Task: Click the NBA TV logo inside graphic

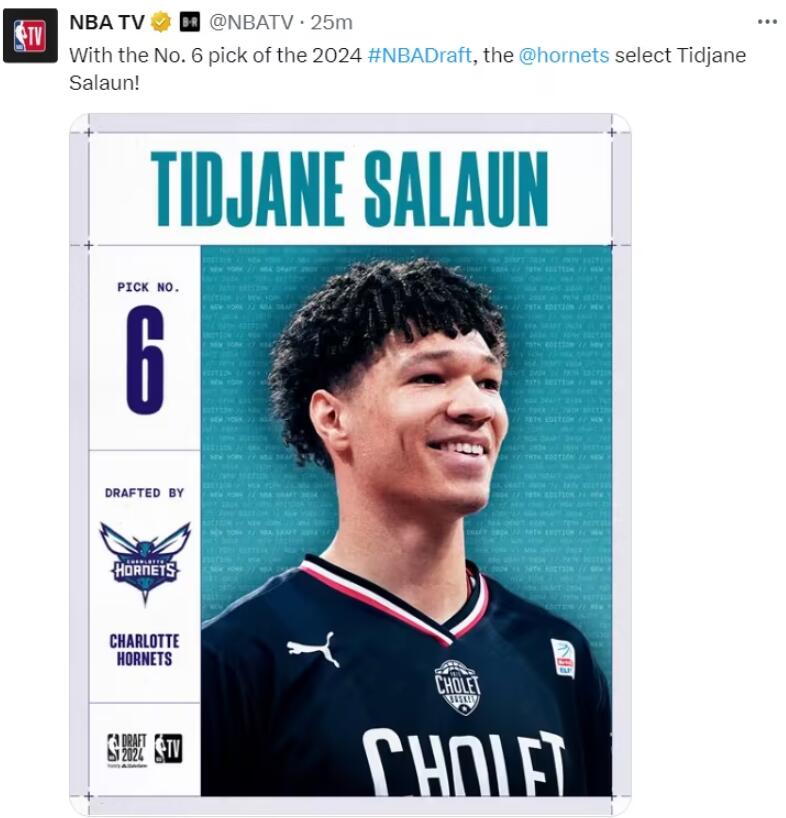Action: (x=168, y=749)
